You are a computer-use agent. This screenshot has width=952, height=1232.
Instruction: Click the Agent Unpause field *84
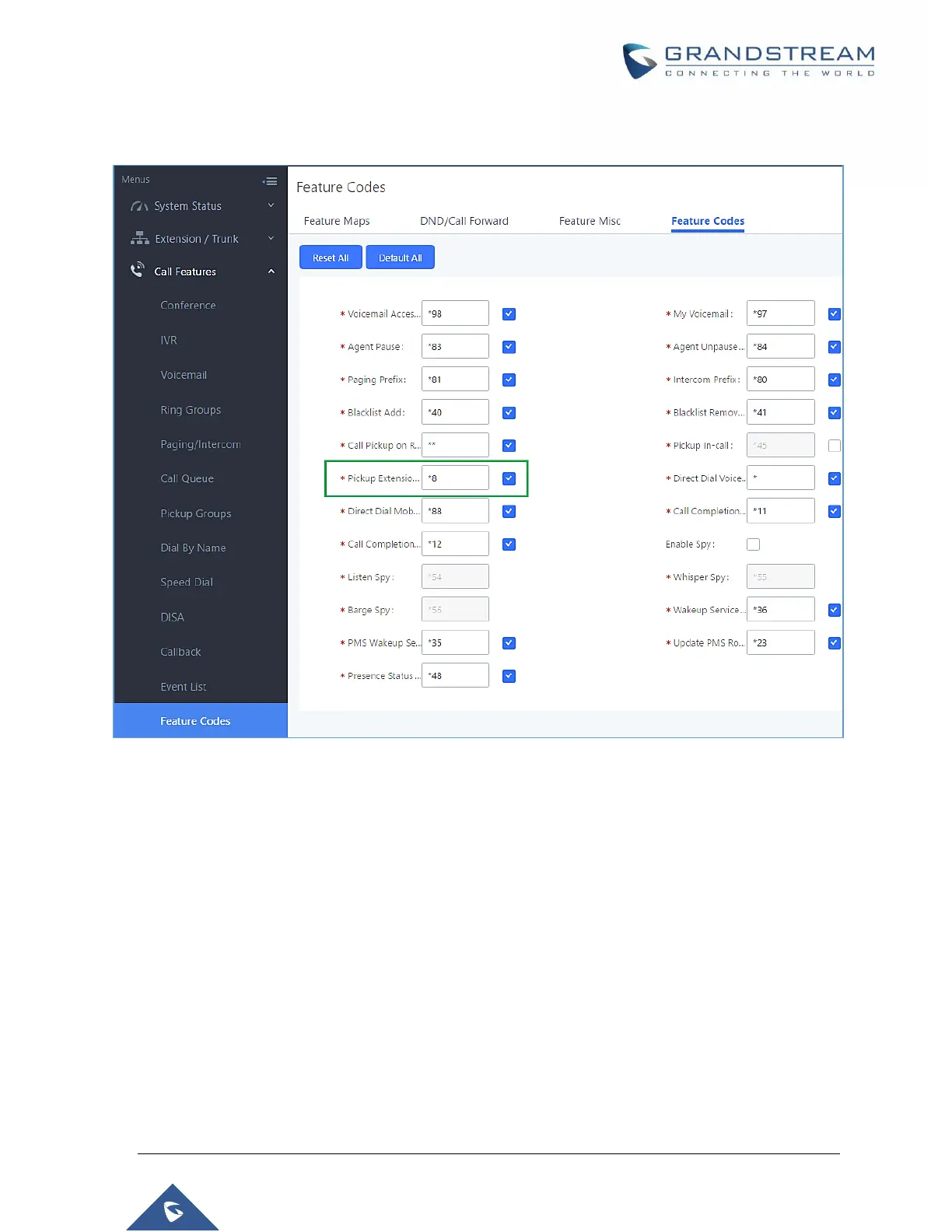[781, 346]
